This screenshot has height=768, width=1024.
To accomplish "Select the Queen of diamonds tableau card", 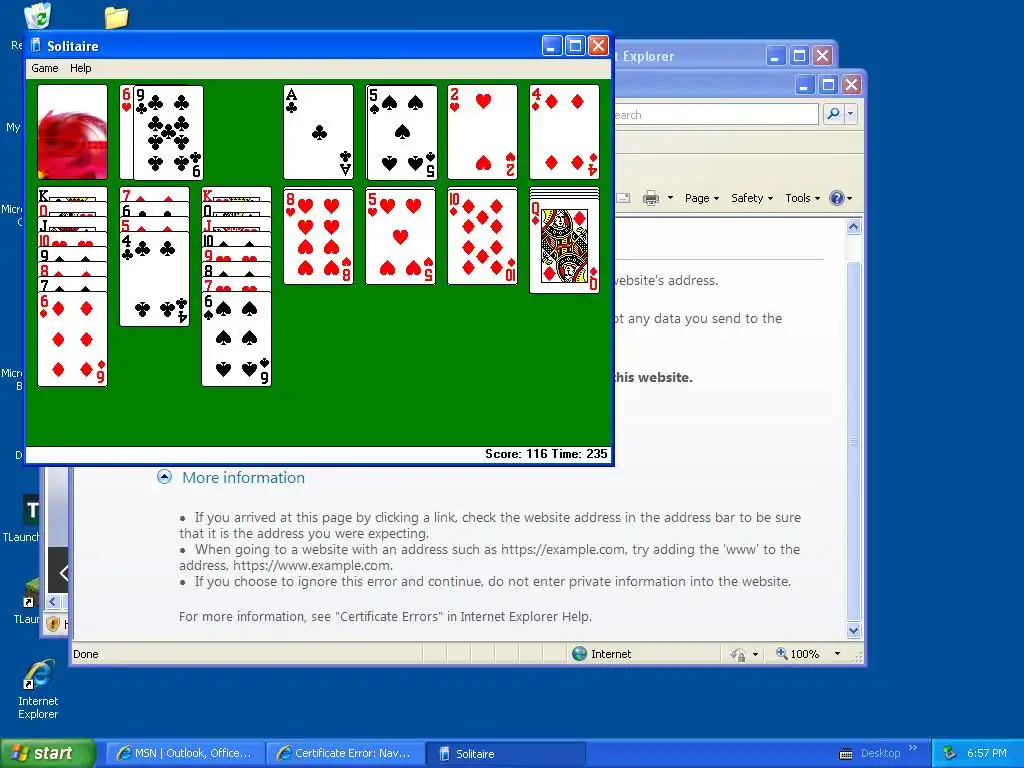I will tap(565, 246).
